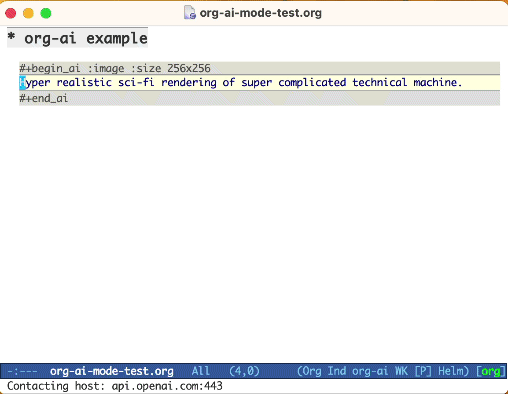Click the echo area message "Contacting host"
The height and width of the screenshot is (394, 508).
pyautogui.click(x=56, y=386)
